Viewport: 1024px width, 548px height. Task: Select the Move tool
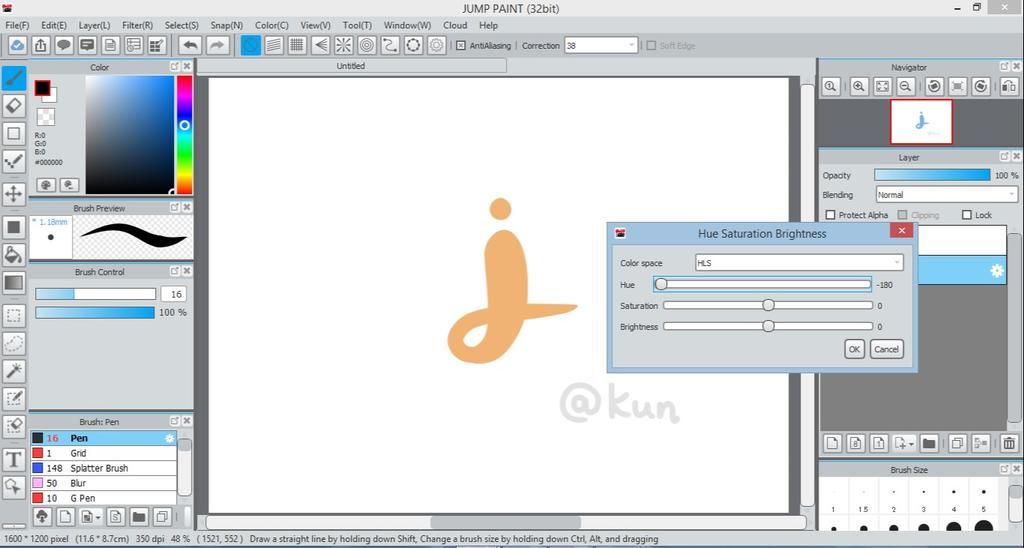click(x=14, y=193)
